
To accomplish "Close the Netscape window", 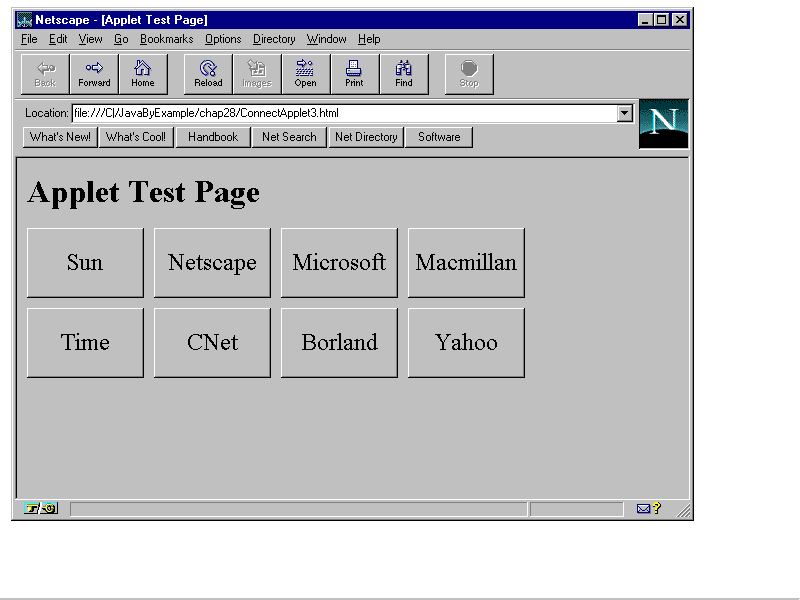I will 680,20.
